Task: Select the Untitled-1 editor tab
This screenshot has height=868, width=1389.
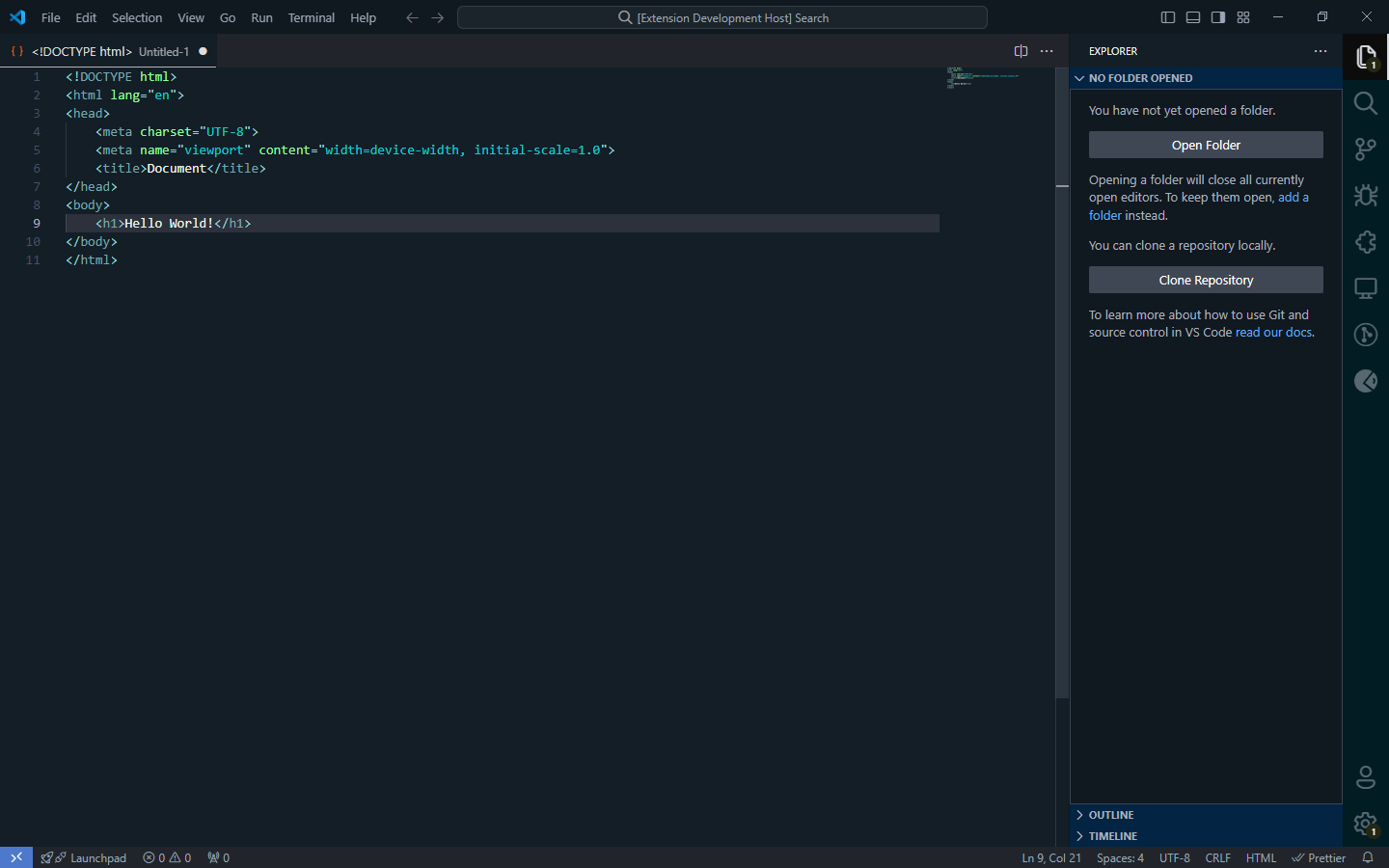Action: tap(108, 51)
